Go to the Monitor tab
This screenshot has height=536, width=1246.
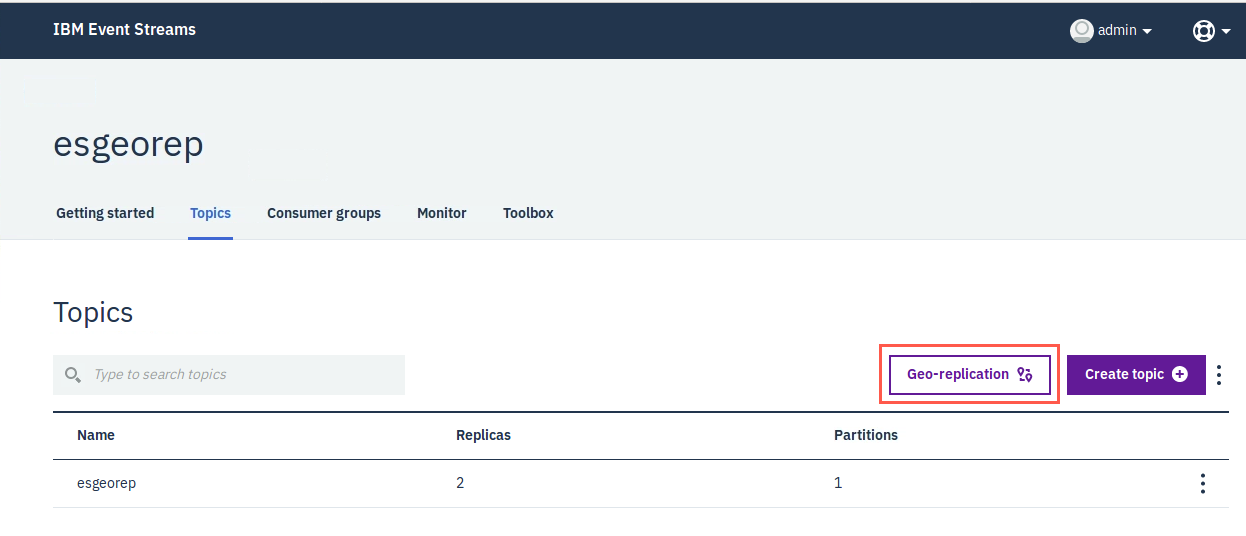coord(442,213)
